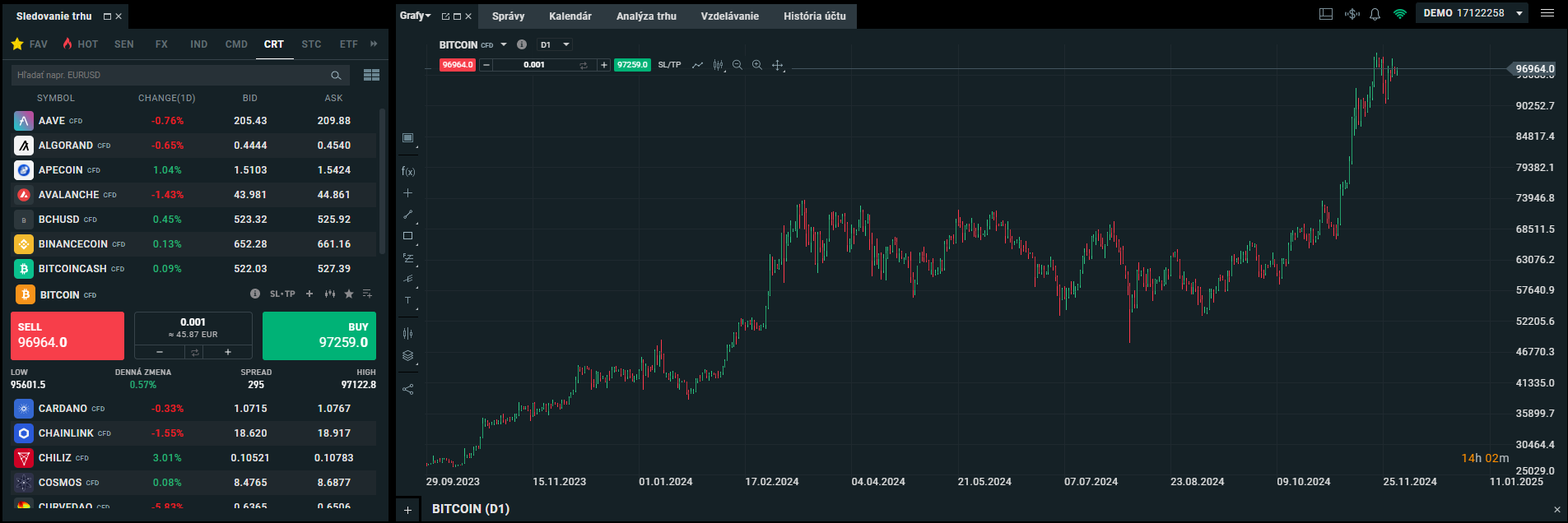Zoom out the Bitcoin chart
The image size is (1568, 523).
[x=737, y=65]
